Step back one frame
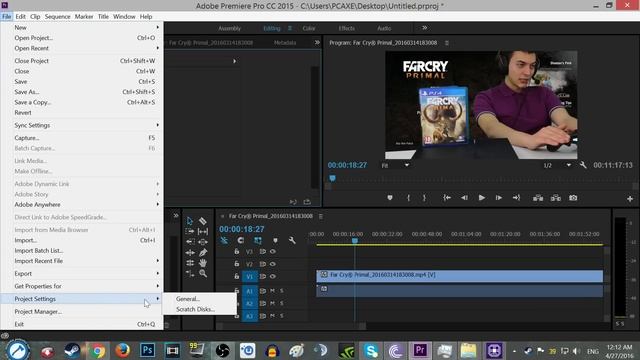The height and width of the screenshot is (360, 640). click(464, 198)
